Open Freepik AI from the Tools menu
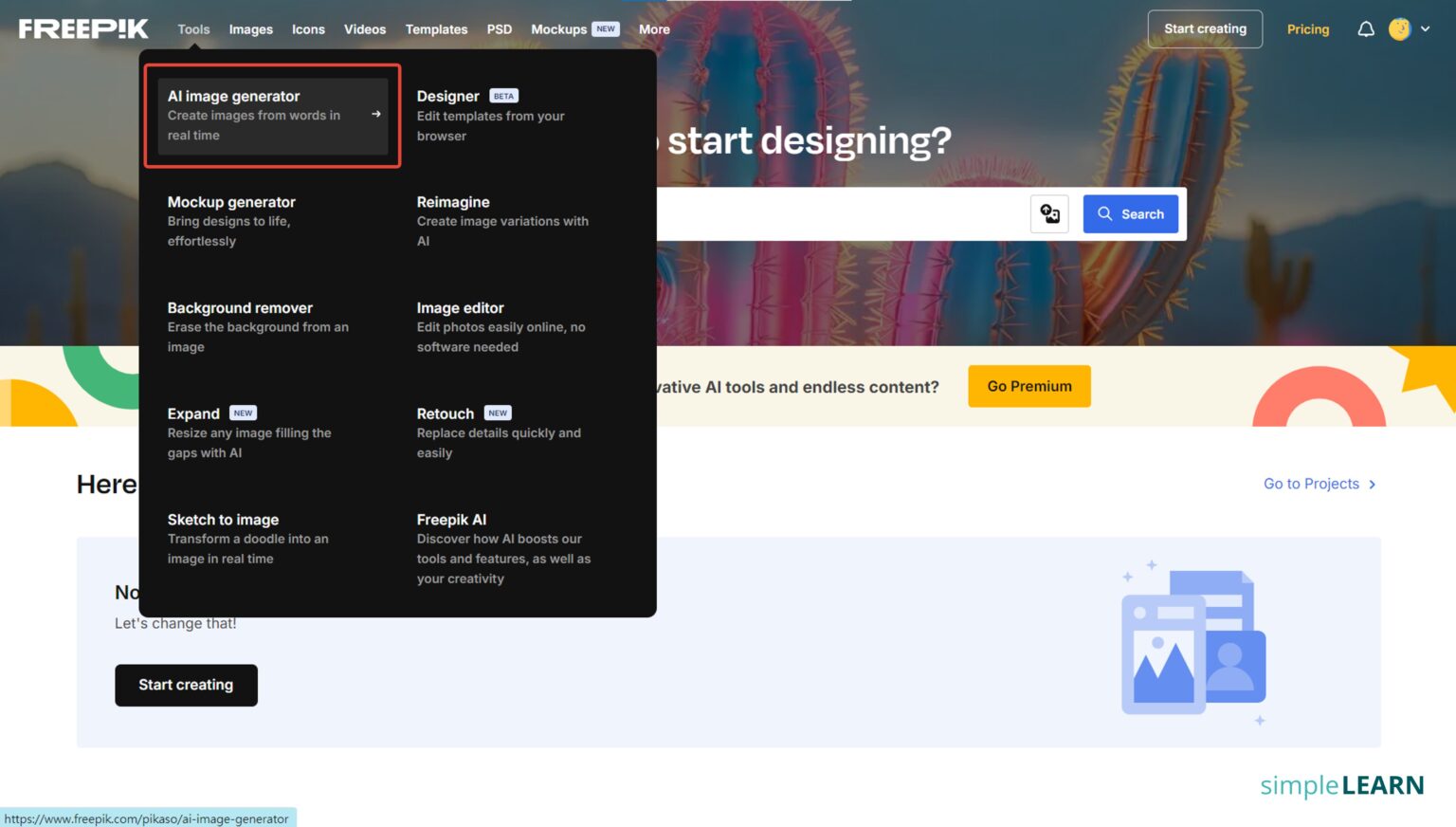The width and height of the screenshot is (1456, 827). [x=451, y=520]
